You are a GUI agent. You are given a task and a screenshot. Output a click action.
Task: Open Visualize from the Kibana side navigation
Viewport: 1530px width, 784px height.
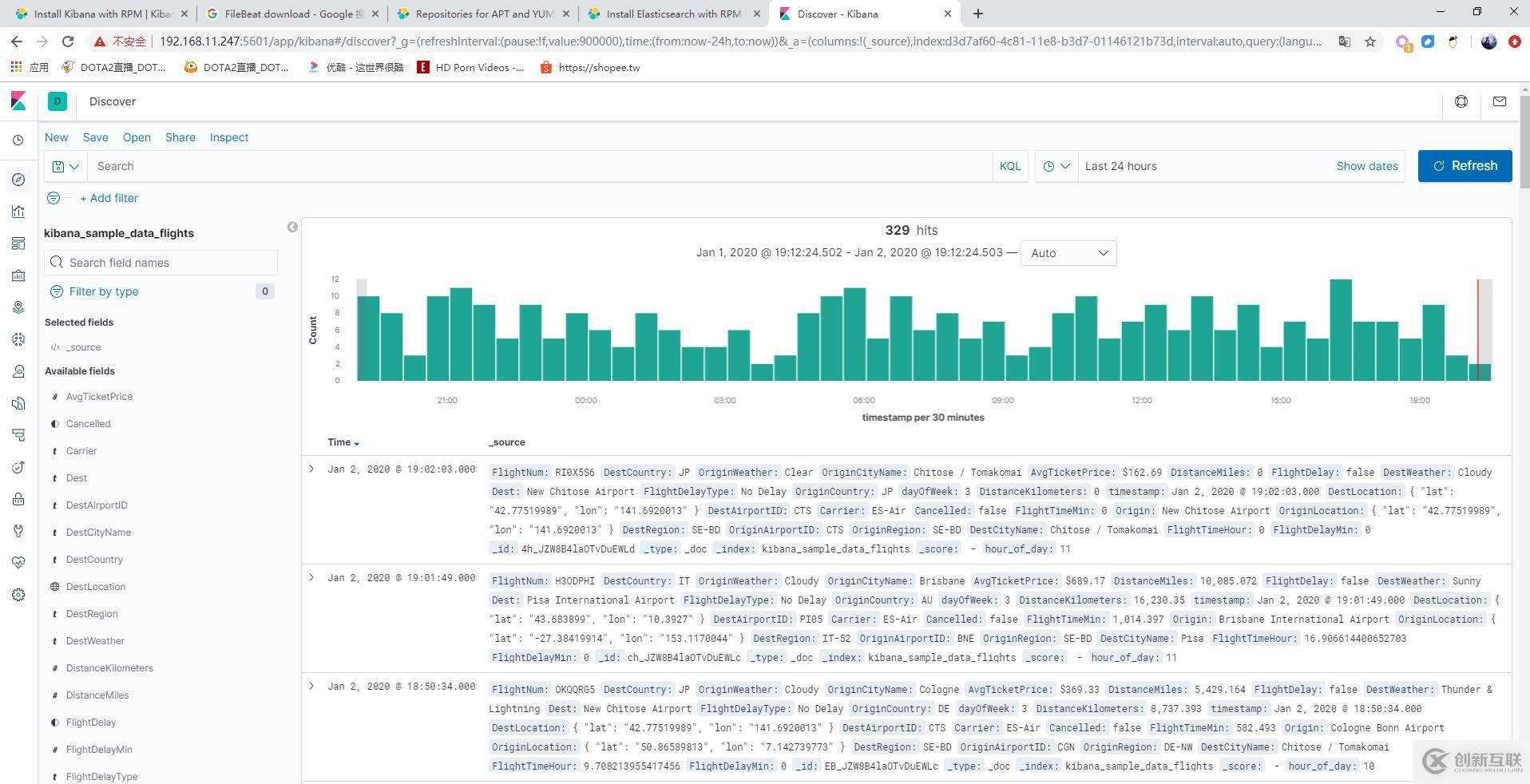click(18, 212)
